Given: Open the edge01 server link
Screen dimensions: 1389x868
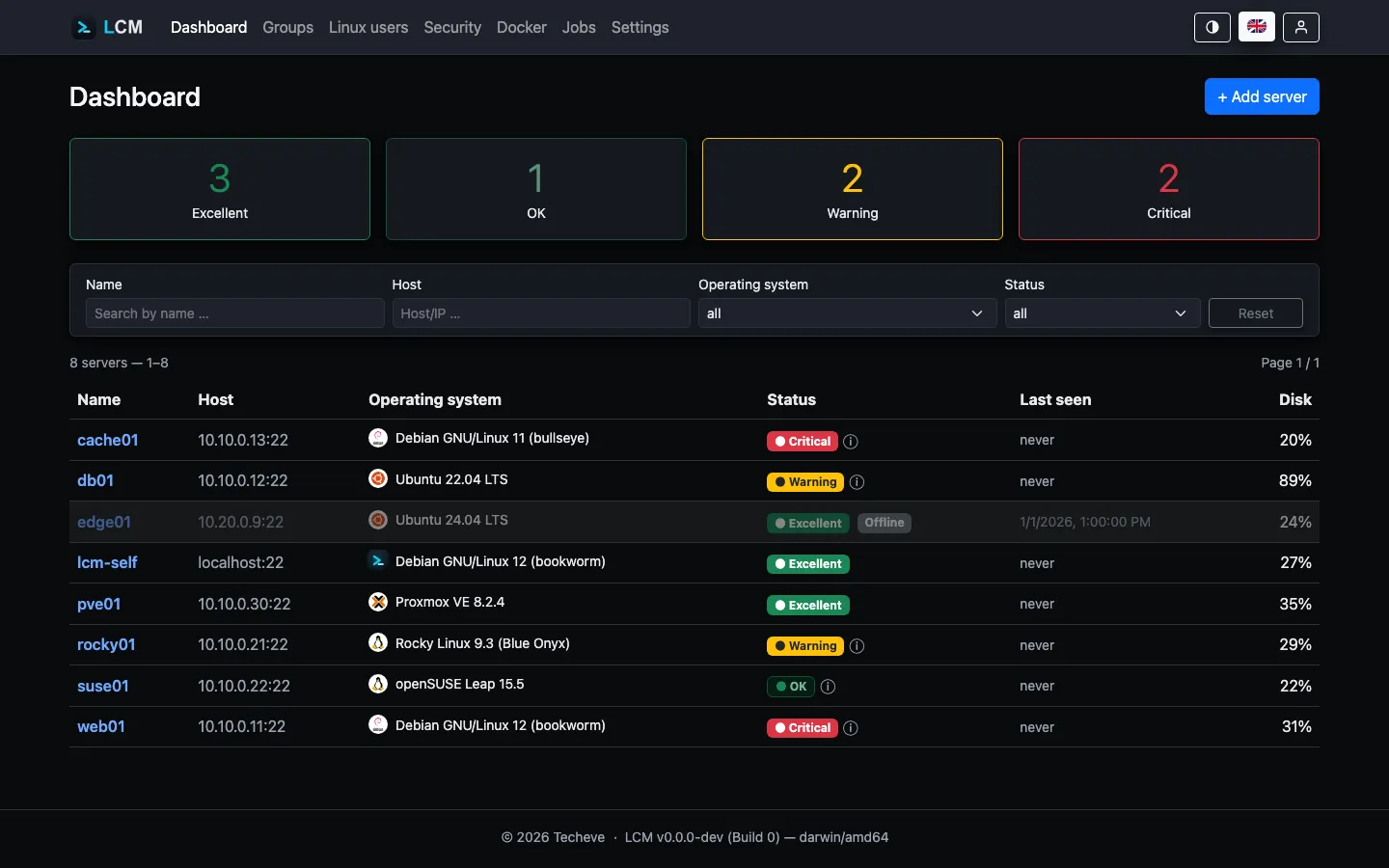Looking at the screenshot, I should click(104, 522).
